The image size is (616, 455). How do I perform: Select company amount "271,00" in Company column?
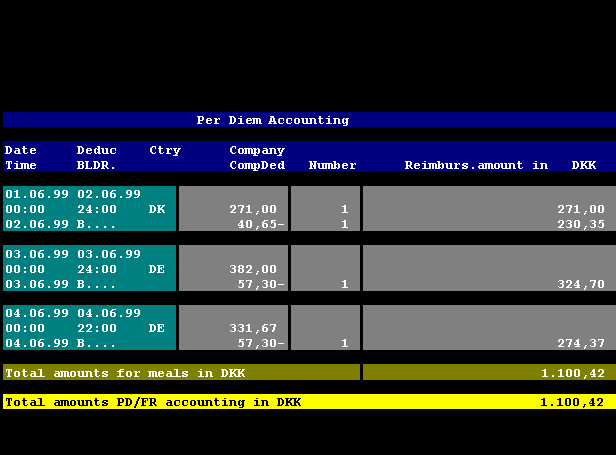coord(253,209)
